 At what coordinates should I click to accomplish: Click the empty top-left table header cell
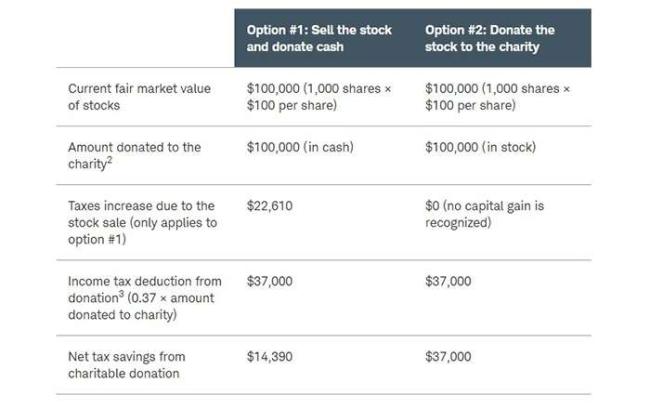coord(145,38)
